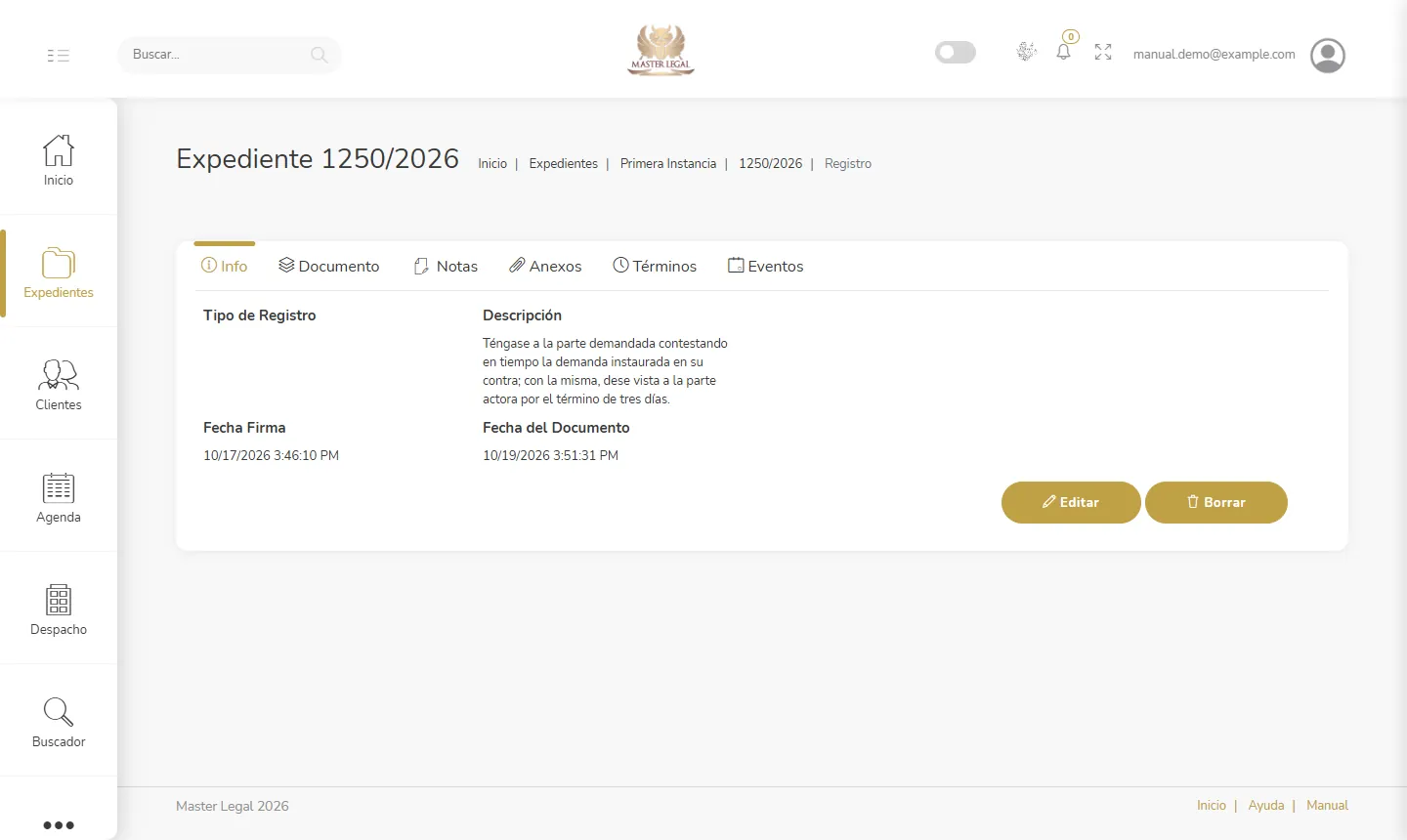Screen dimensions: 1407x840
Task: Open Clientes in the sidebar
Action: [x=59, y=385]
